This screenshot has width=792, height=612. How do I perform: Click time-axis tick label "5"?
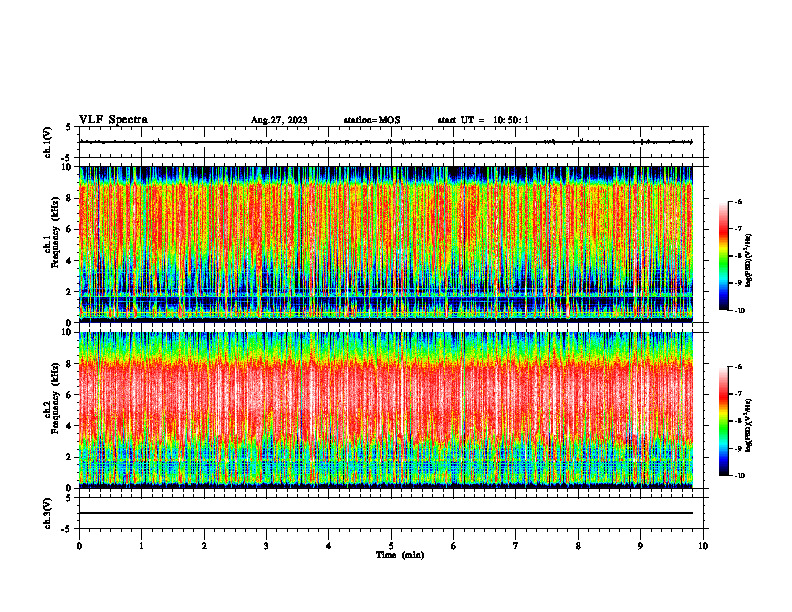click(x=391, y=546)
